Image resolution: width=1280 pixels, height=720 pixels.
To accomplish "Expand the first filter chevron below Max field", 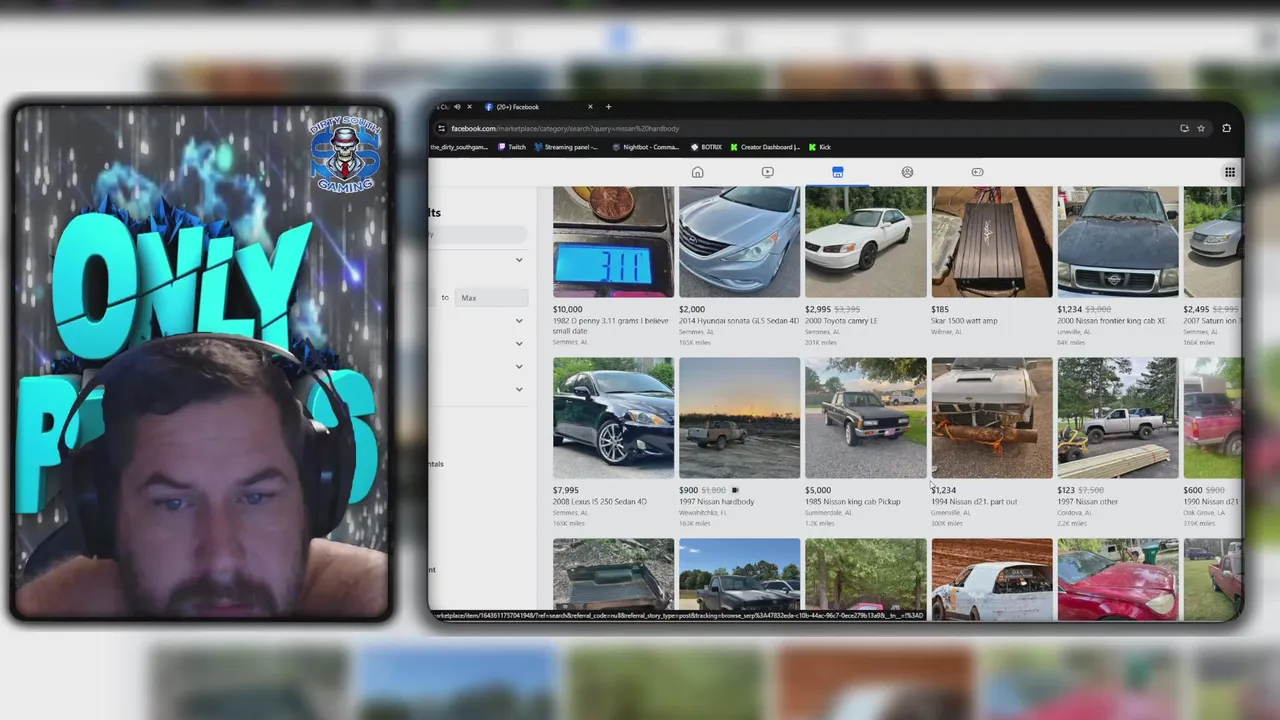I will (519, 321).
